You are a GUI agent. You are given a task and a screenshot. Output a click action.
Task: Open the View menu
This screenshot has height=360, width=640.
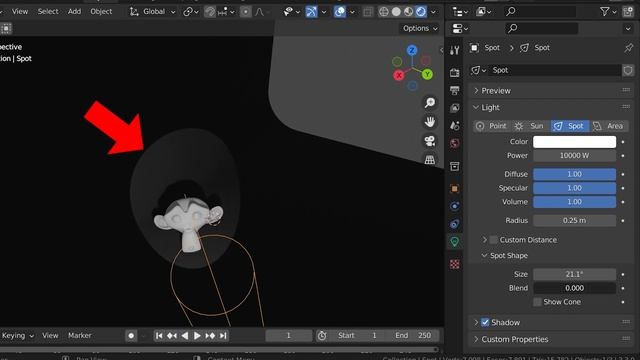[x=20, y=11]
